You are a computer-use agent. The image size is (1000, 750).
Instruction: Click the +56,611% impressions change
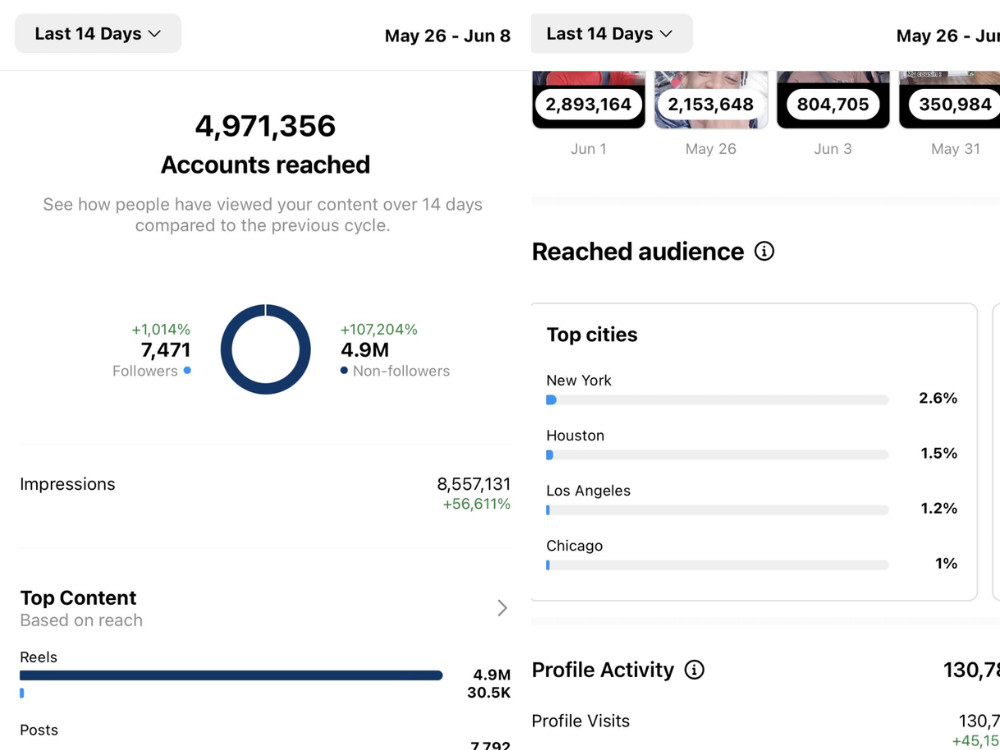coord(476,504)
